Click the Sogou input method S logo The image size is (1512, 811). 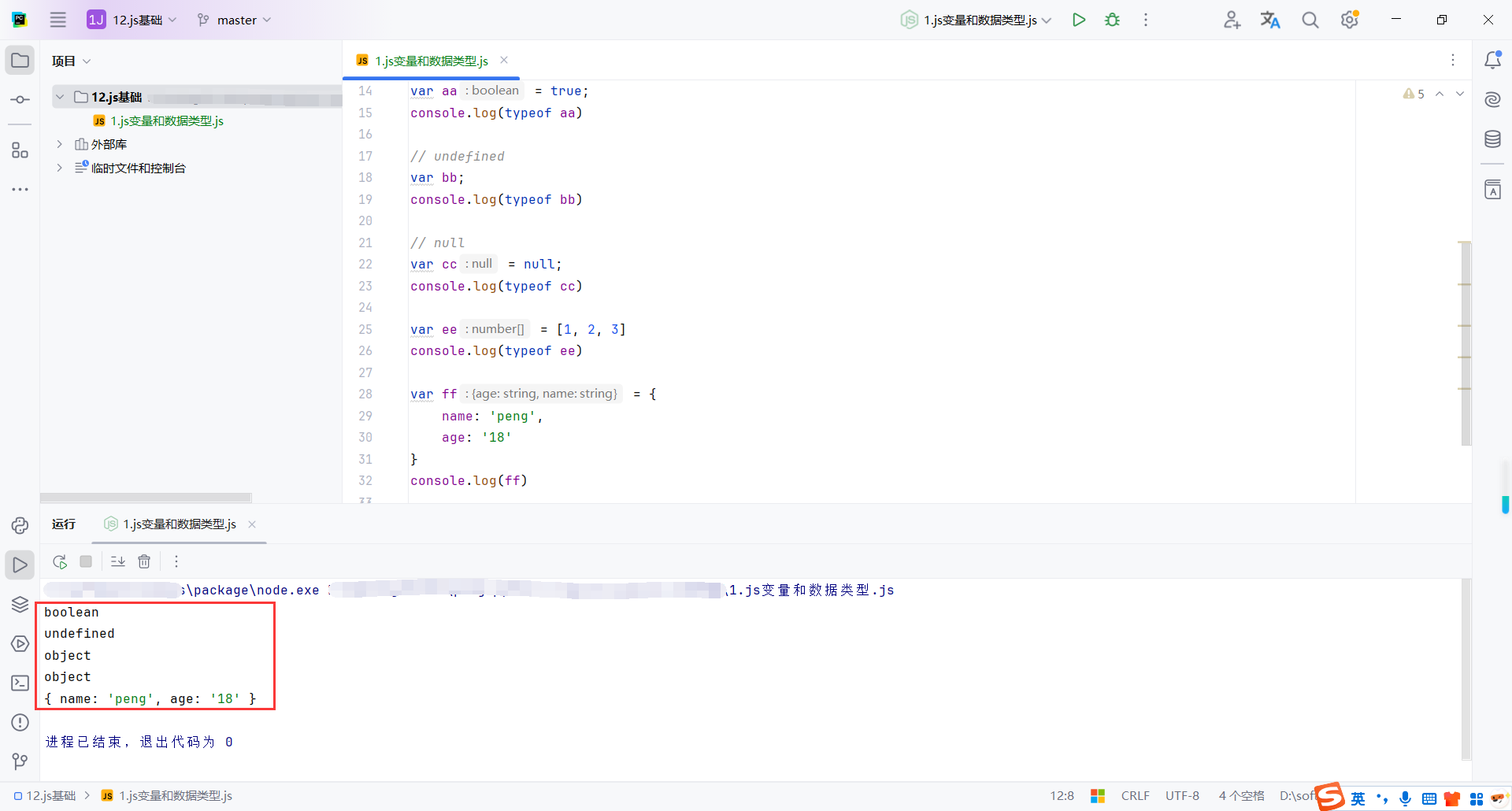(x=1330, y=796)
